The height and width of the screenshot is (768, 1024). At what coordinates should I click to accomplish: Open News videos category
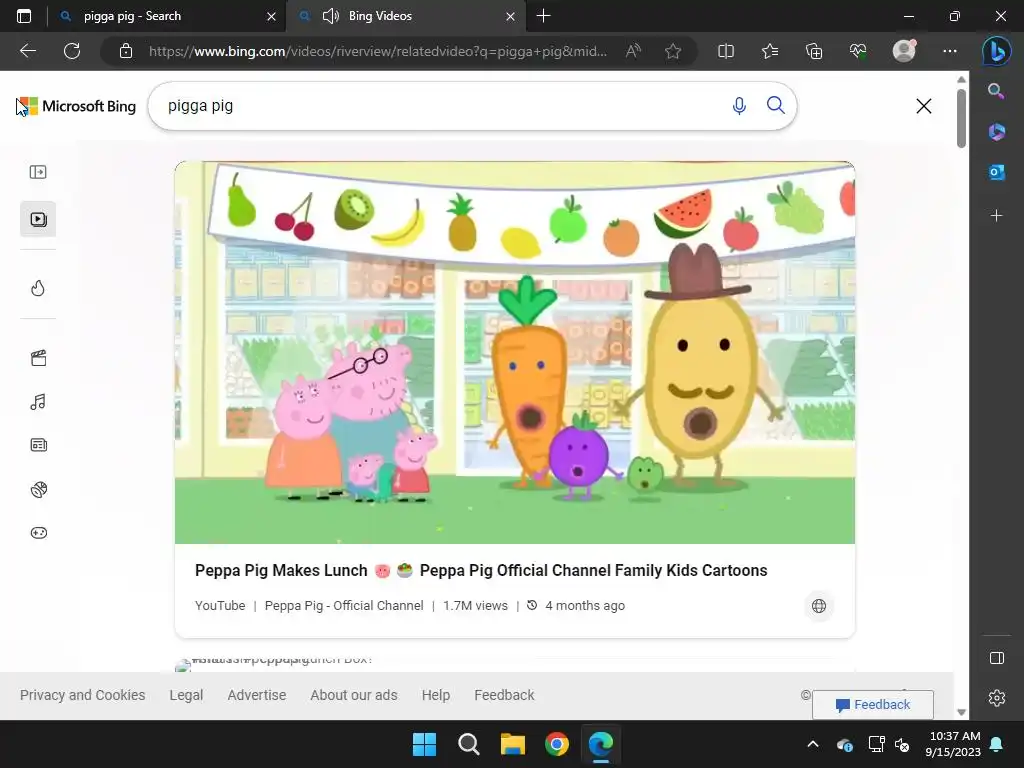point(38,445)
